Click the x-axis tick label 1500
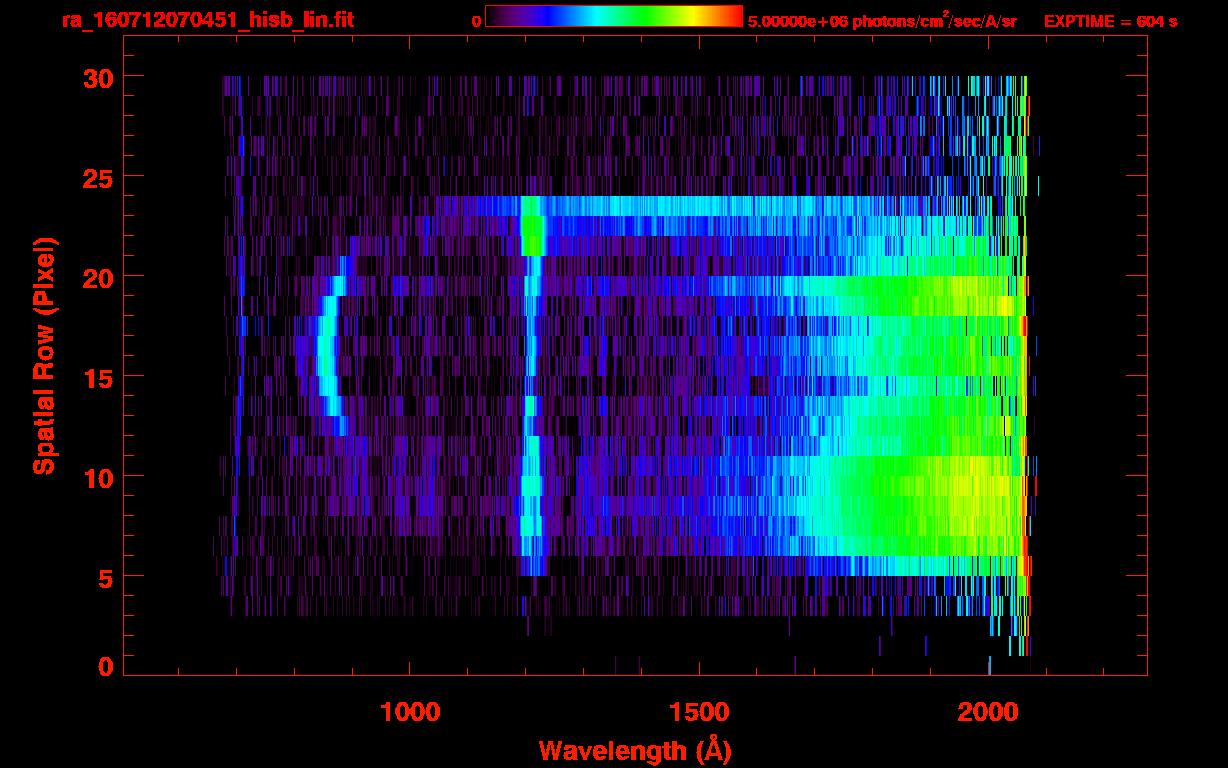 coord(699,711)
